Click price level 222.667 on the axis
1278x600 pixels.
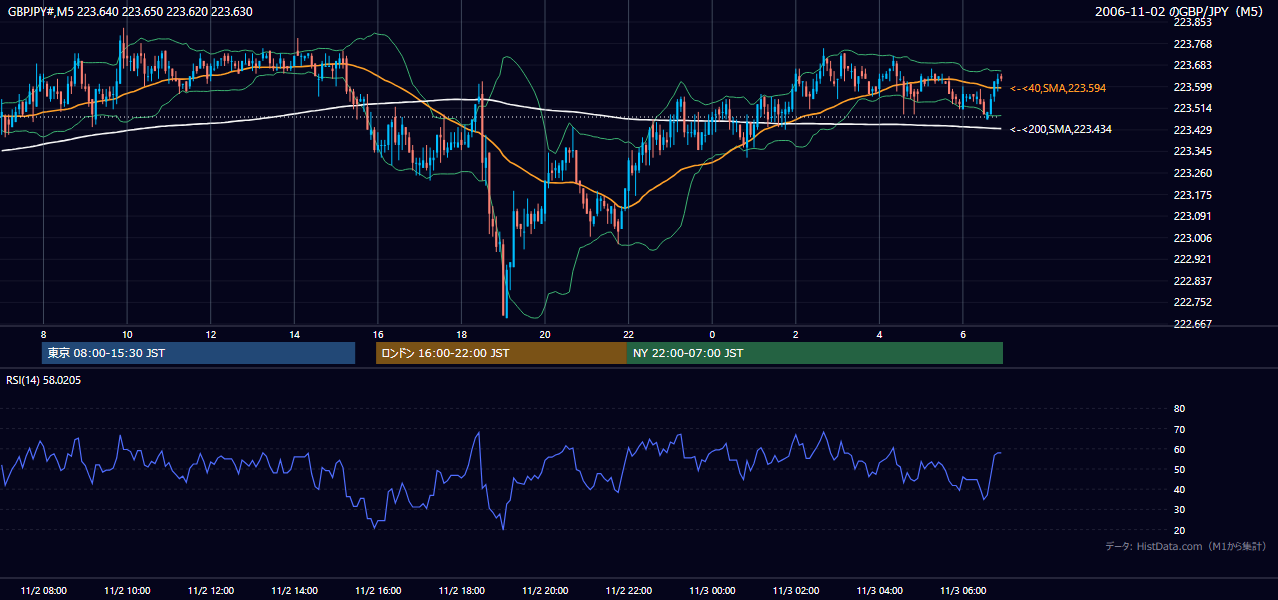coord(1192,324)
